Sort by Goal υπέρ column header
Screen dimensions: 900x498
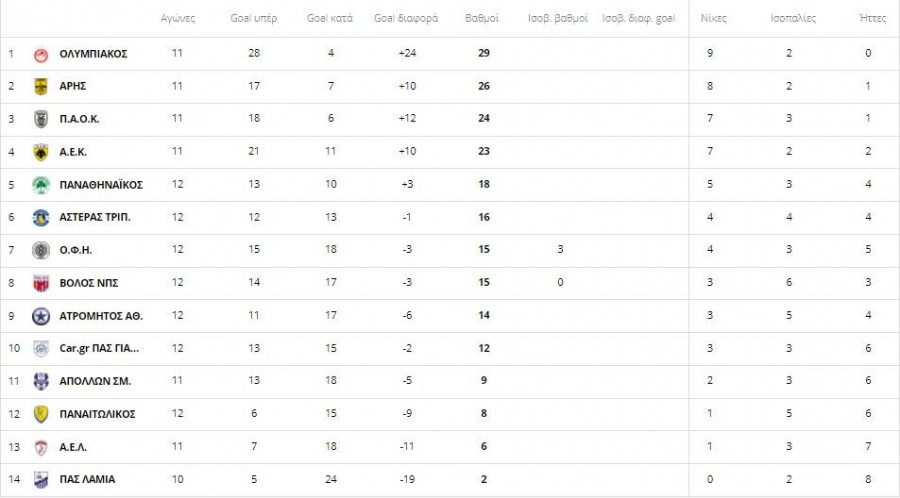pos(253,19)
